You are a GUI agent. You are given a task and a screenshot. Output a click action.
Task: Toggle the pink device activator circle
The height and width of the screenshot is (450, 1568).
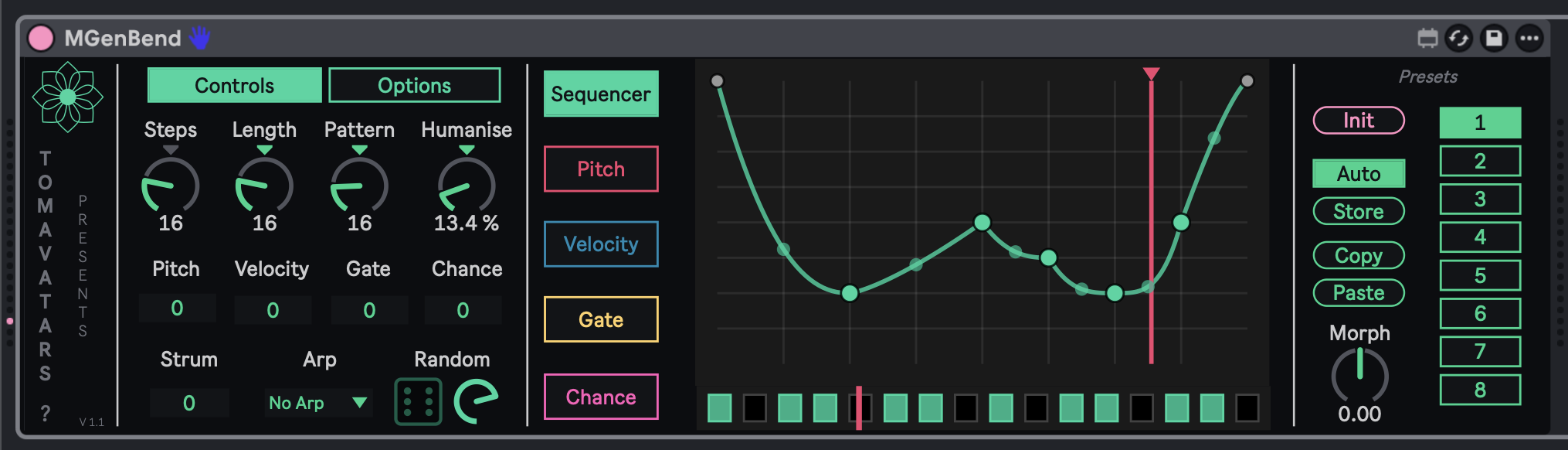pos(41,38)
